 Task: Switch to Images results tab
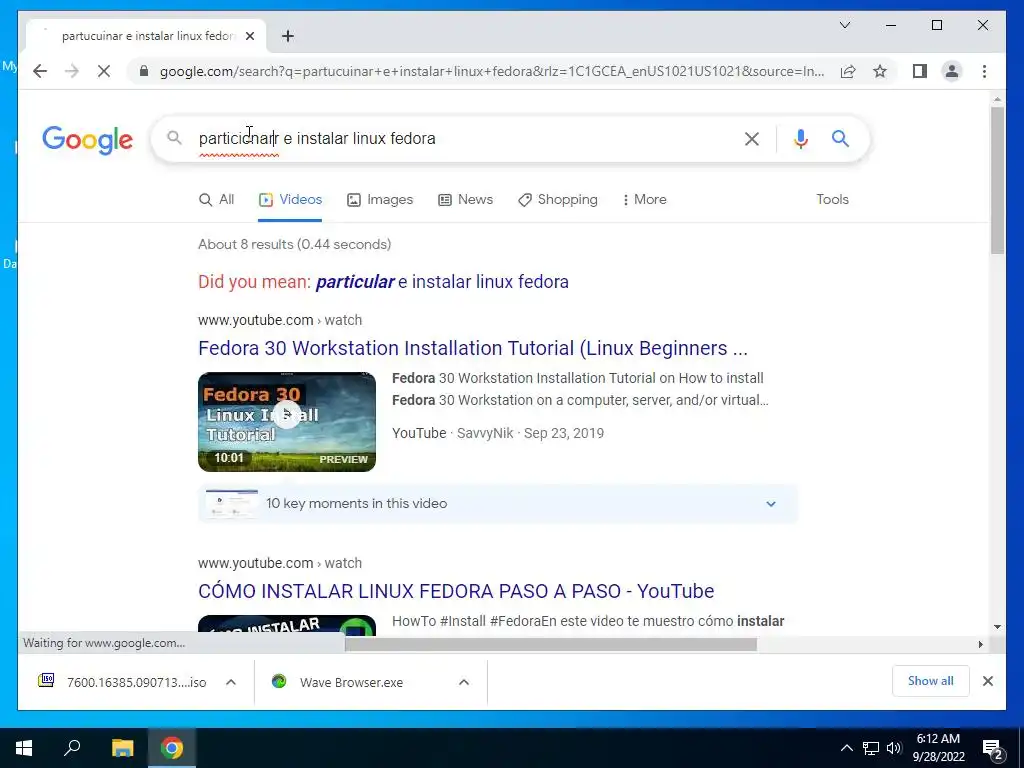pos(380,200)
